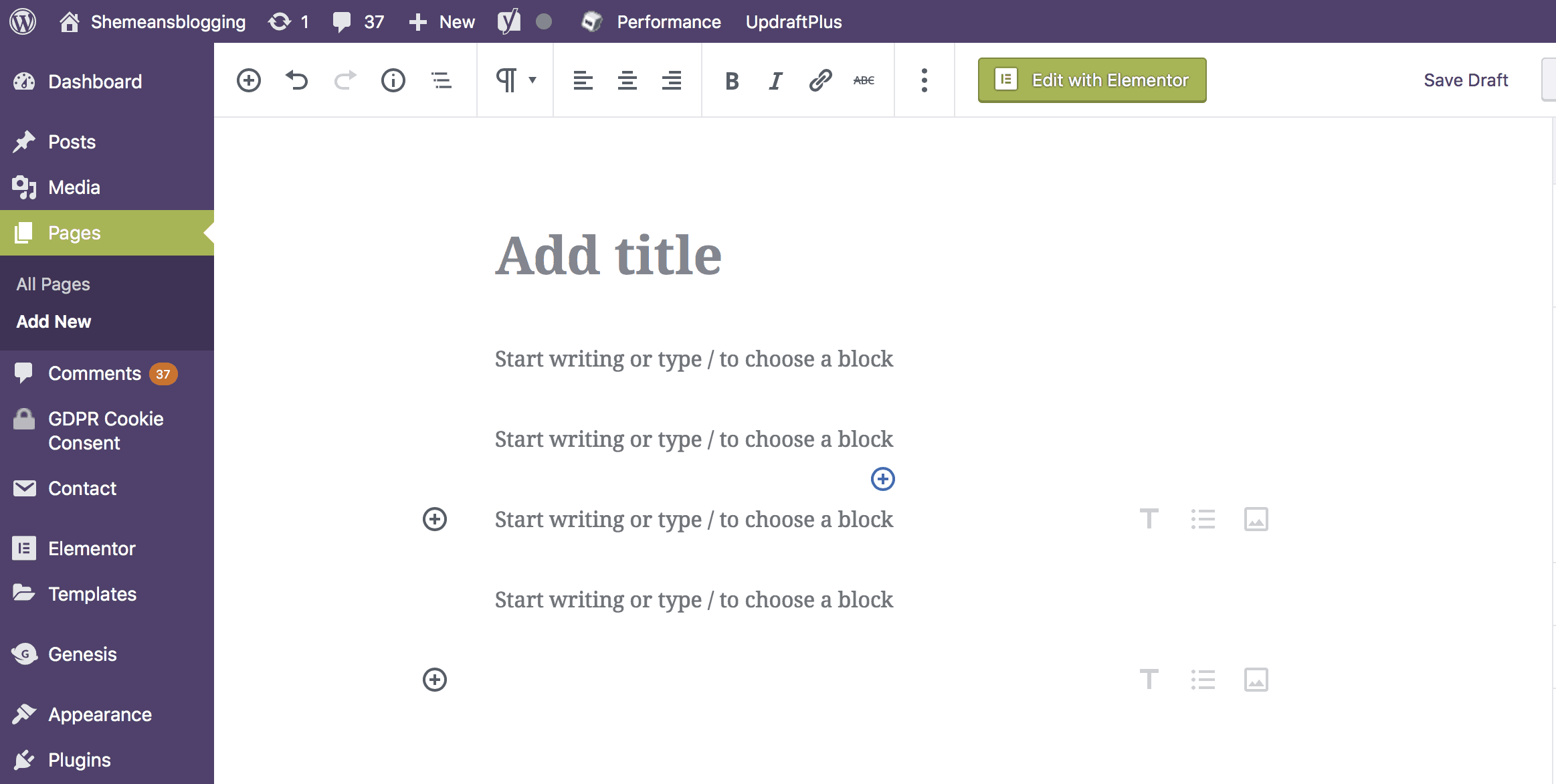This screenshot has height=784, width=1556.
Task: Undo the last editor action
Action: click(x=297, y=80)
